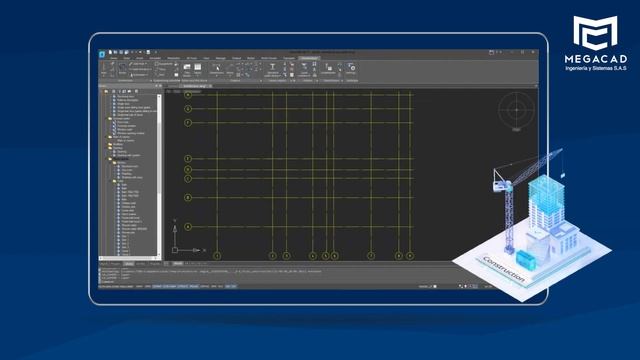Image resolution: width=640 pixels, height=360 pixels.
Task: Click the arrow cursor selection icon in ribbon
Action: (x=217, y=67)
